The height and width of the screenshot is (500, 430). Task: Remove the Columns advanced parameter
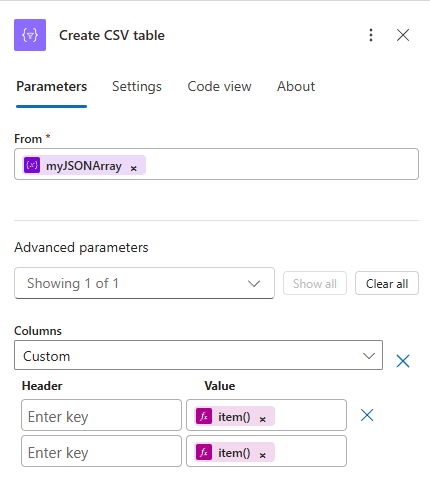tap(403, 361)
